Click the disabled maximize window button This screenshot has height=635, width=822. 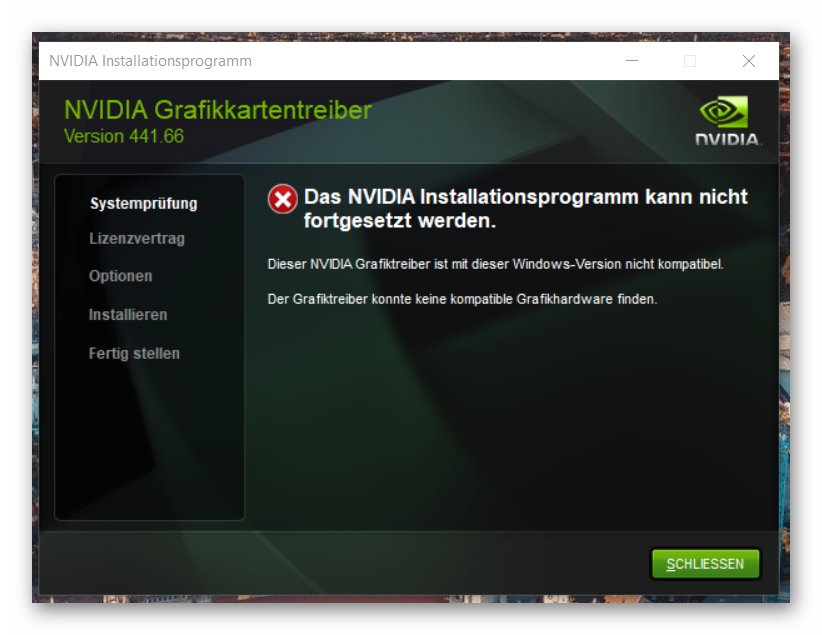pos(690,61)
